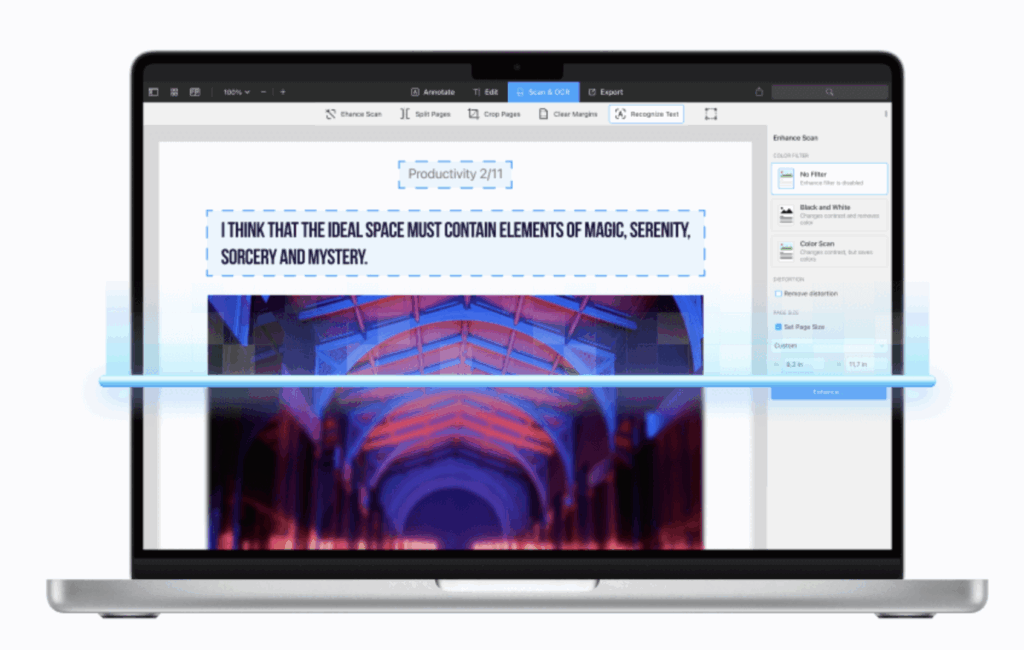Uncheck the Set Page Size checkbox

778,327
